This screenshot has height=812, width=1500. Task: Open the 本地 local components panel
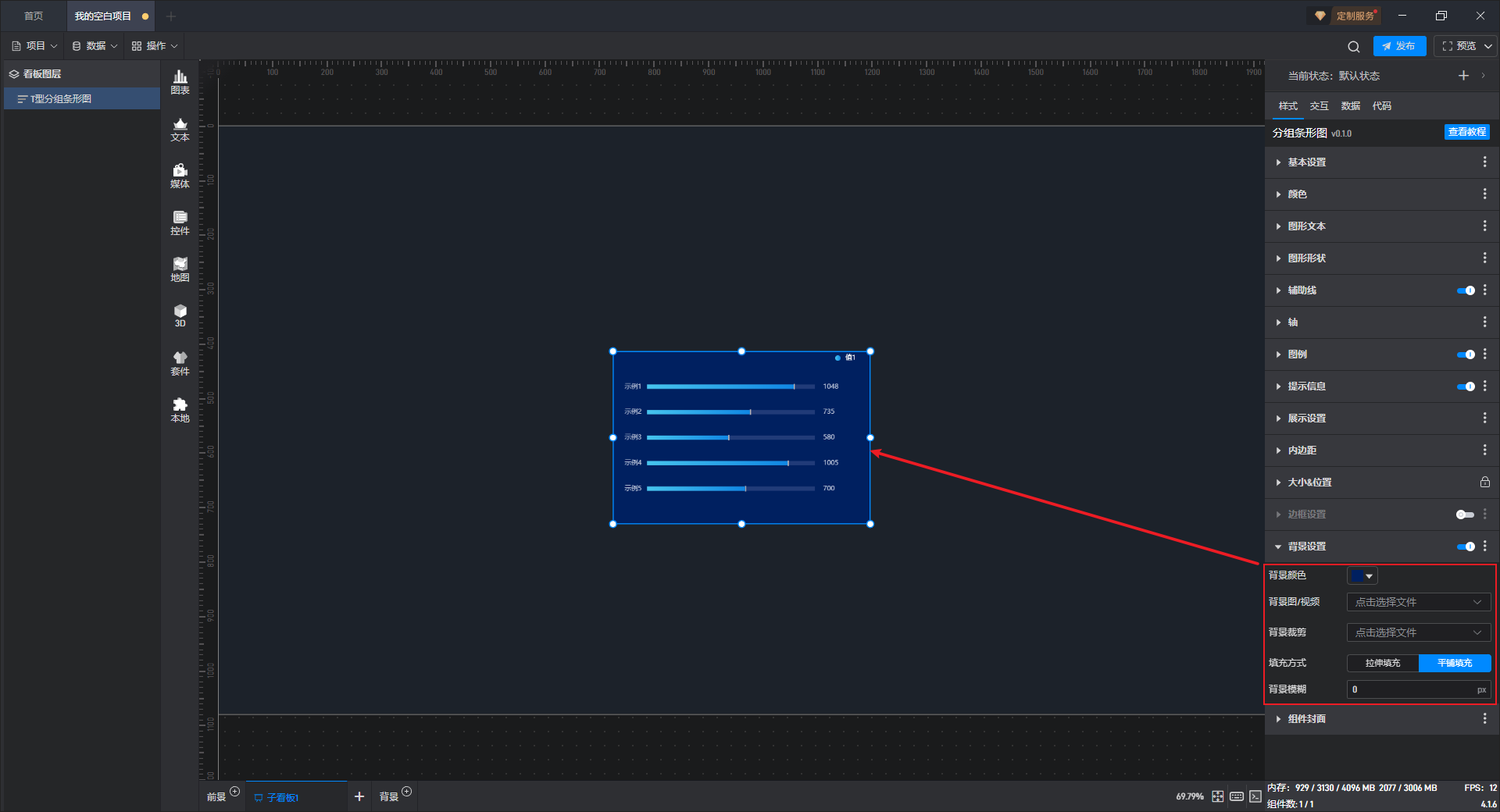pyautogui.click(x=180, y=410)
